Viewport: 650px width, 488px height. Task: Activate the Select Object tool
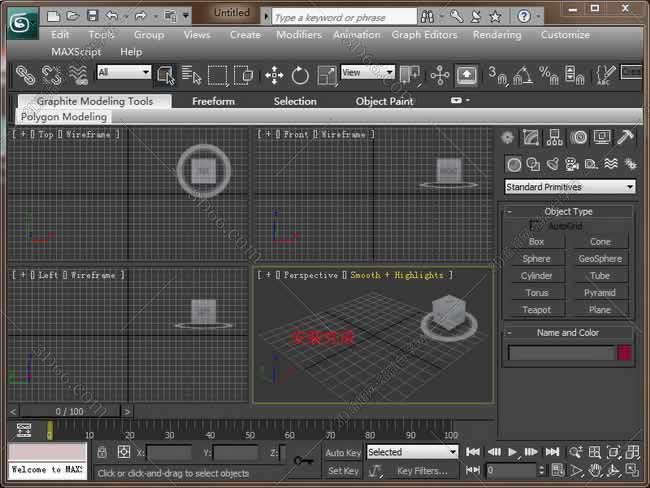click(165, 75)
